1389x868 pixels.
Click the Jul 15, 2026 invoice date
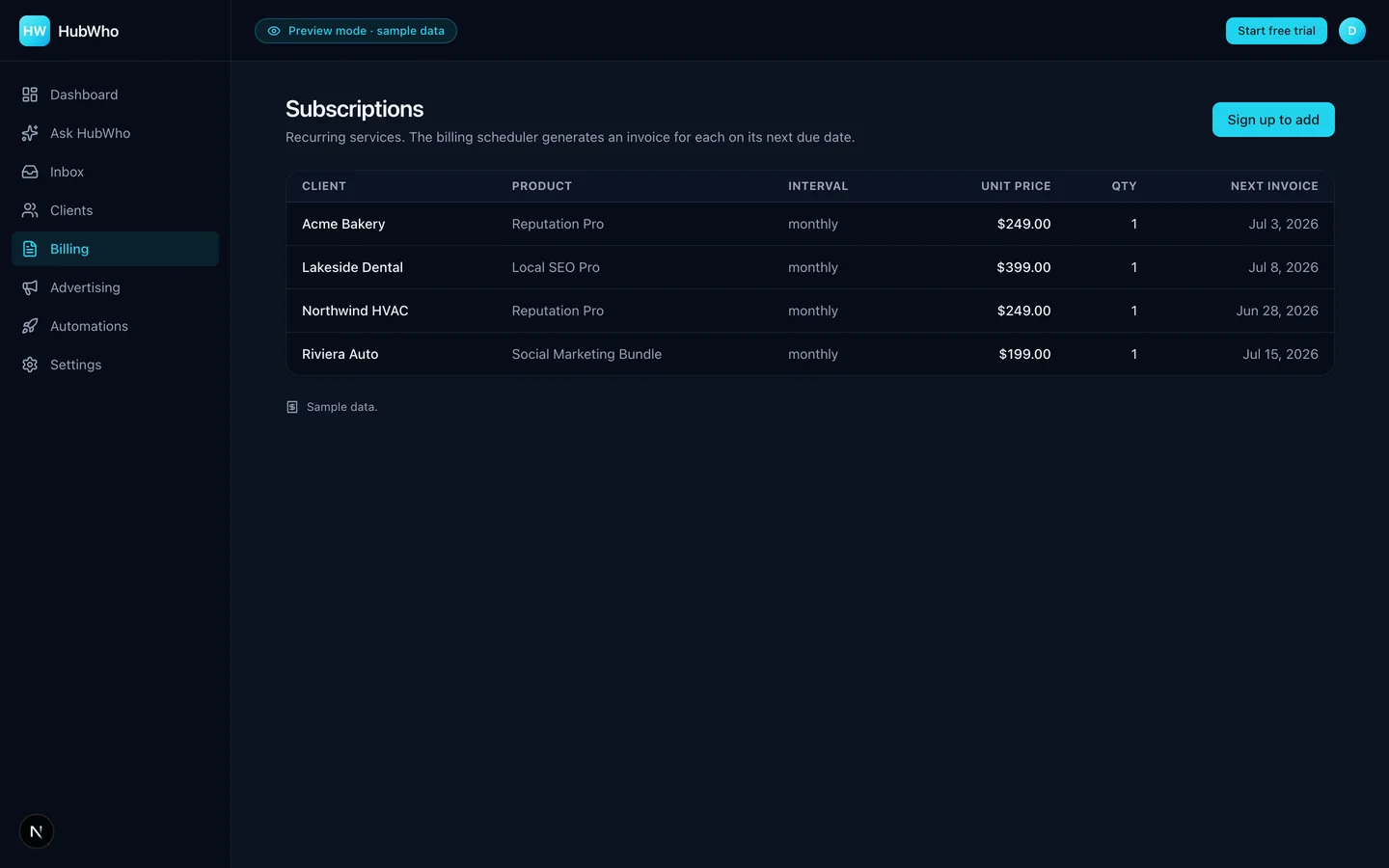tap(1280, 354)
